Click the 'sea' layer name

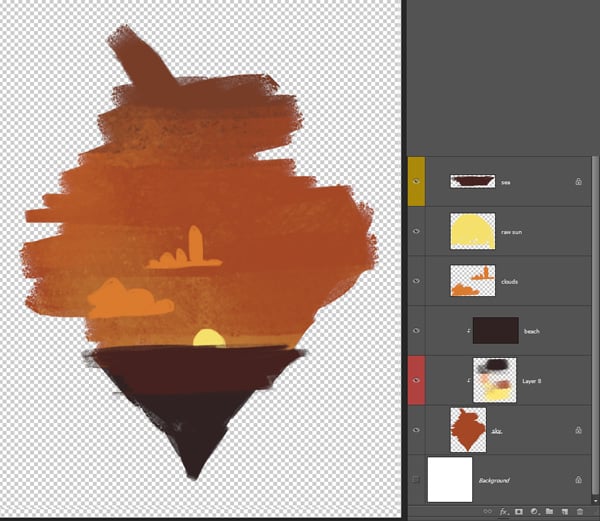(505, 182)
